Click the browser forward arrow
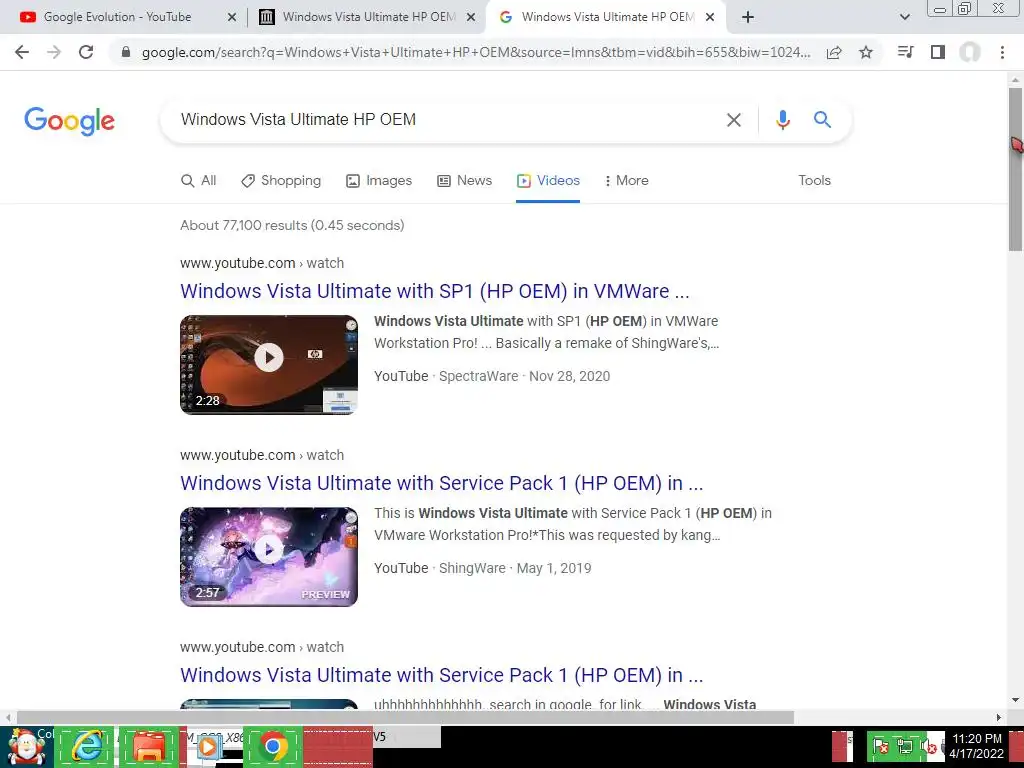Screen dimensions: 1024x768 [54, 52]
